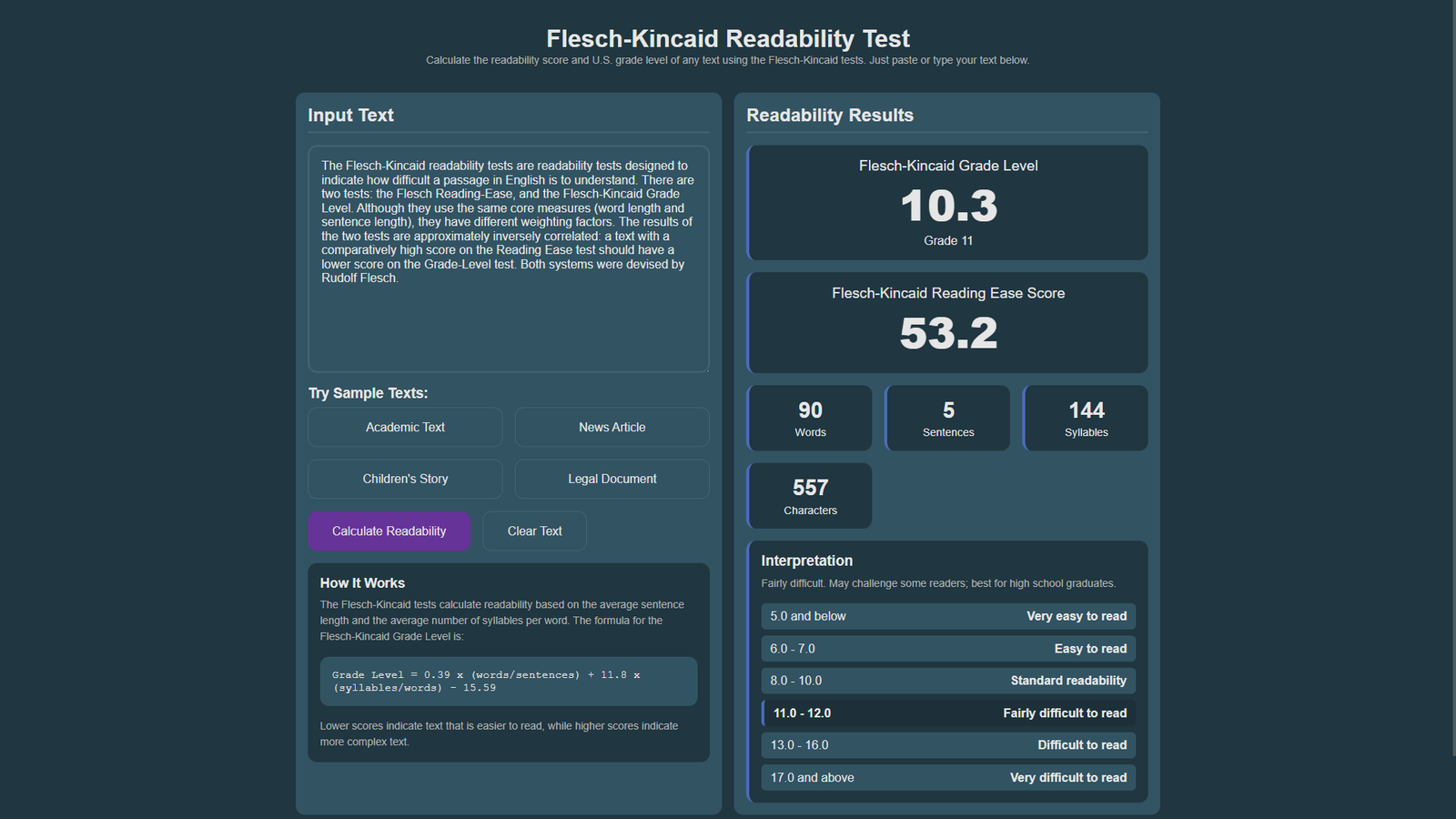Load the News Article sample

tap(612, 427)
